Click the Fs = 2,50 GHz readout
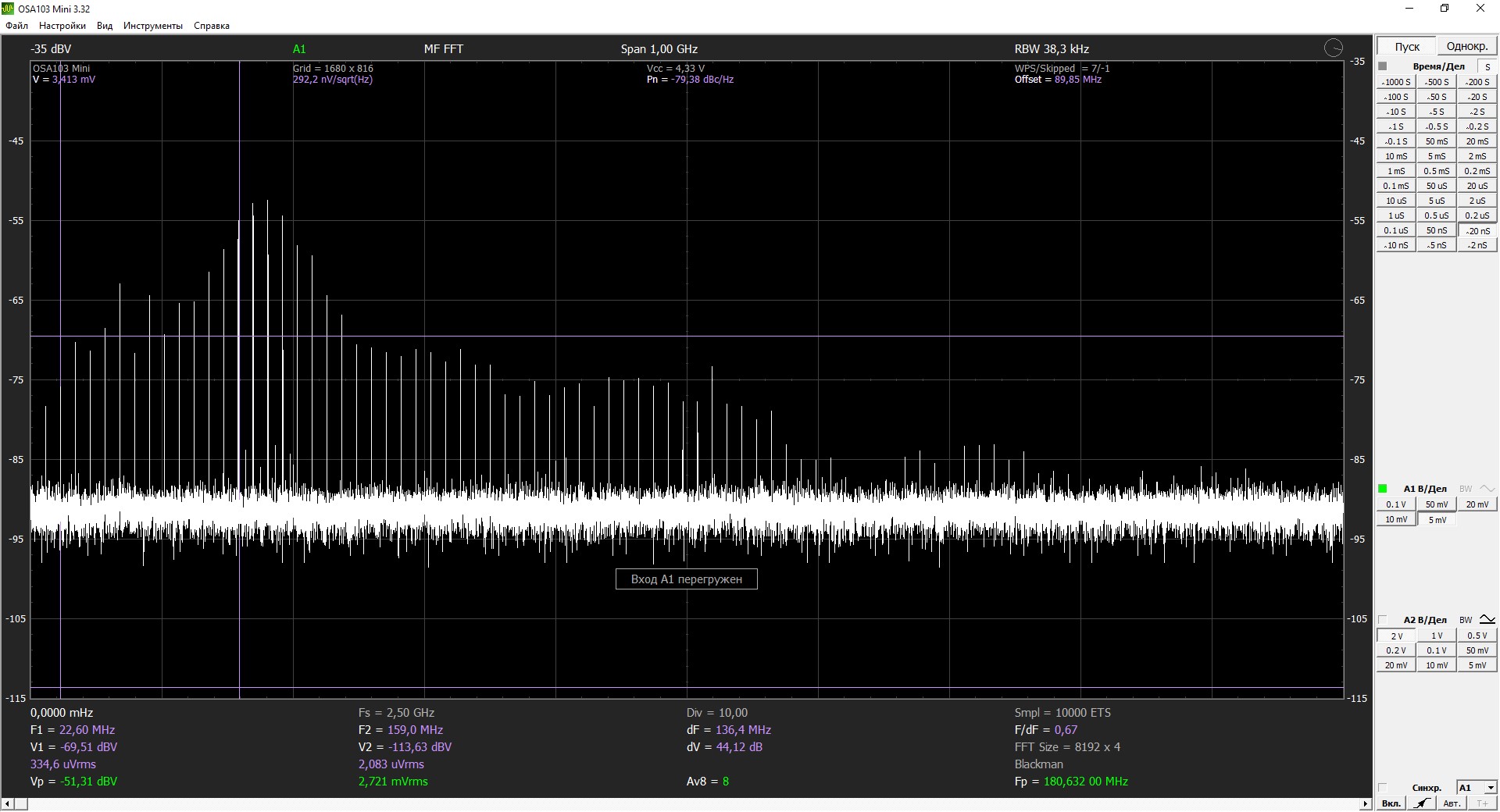 point(396,713)
